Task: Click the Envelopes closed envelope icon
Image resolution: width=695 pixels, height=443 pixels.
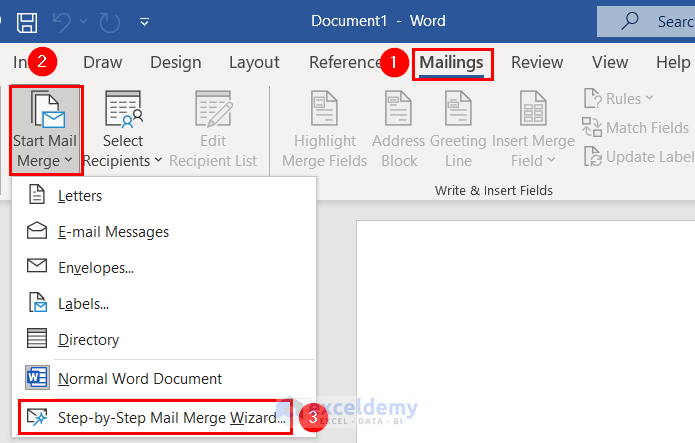Action: (37, 266)
